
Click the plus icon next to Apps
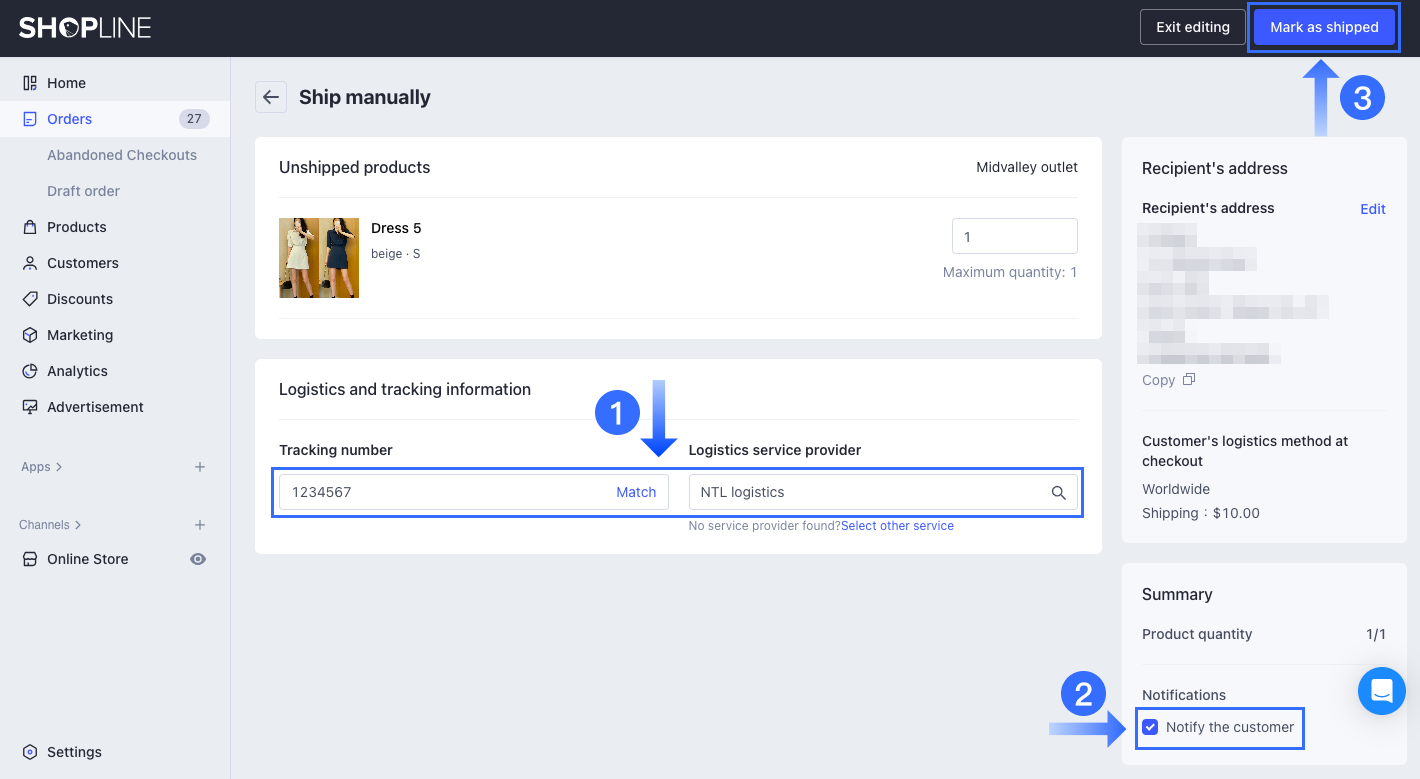coord(200,467)
